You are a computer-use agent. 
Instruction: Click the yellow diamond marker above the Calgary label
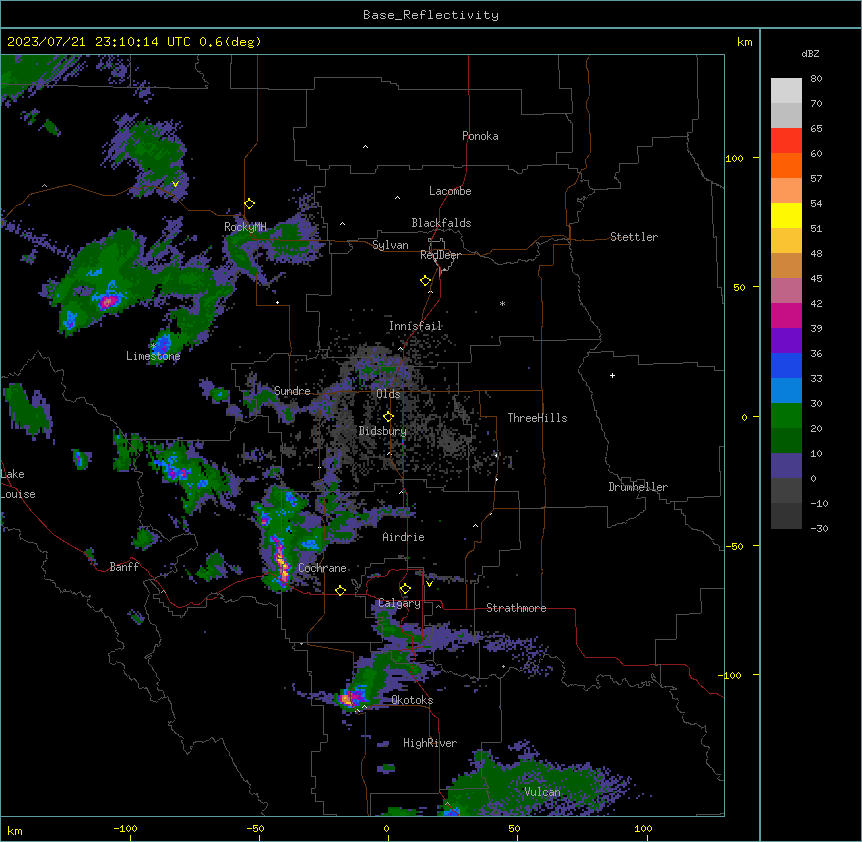tap(405, 589)
